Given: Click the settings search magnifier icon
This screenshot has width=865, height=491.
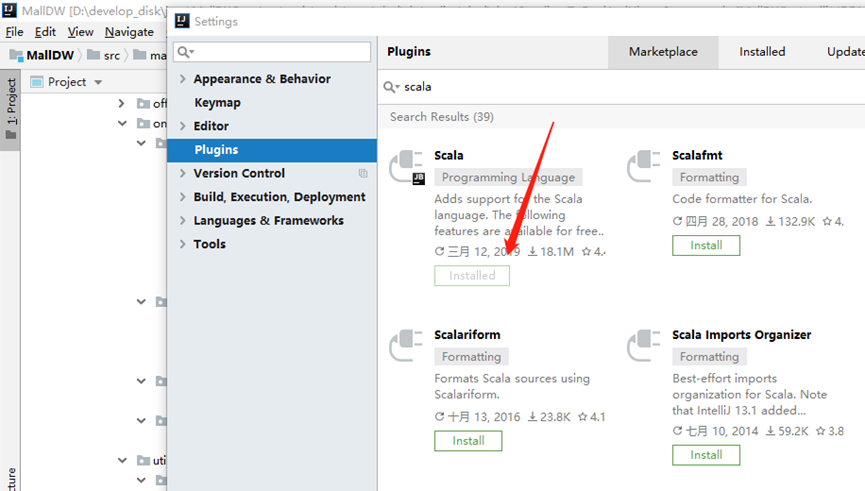Looking at the screenshot, I should coord(185,52).
